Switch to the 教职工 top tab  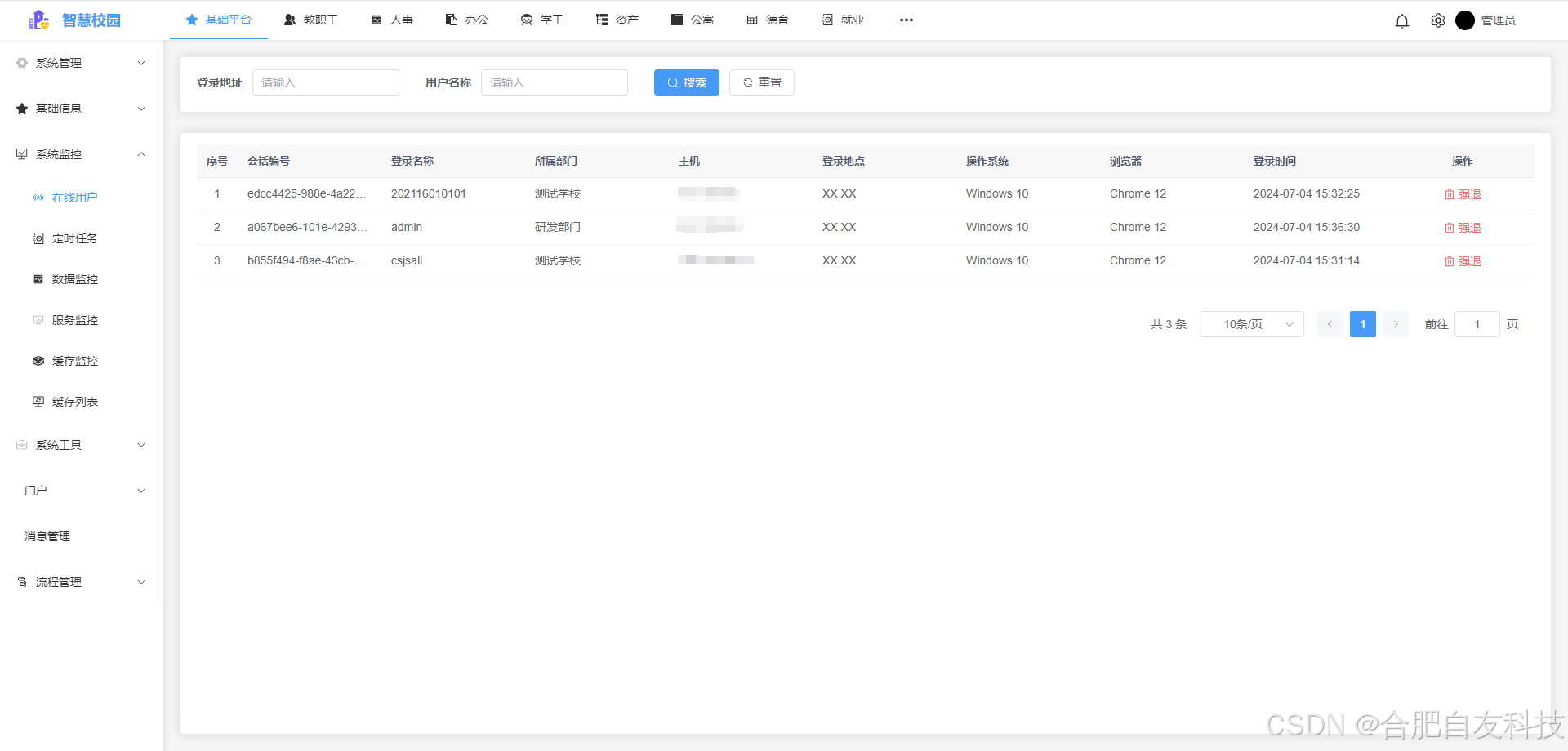coord(311,20)
